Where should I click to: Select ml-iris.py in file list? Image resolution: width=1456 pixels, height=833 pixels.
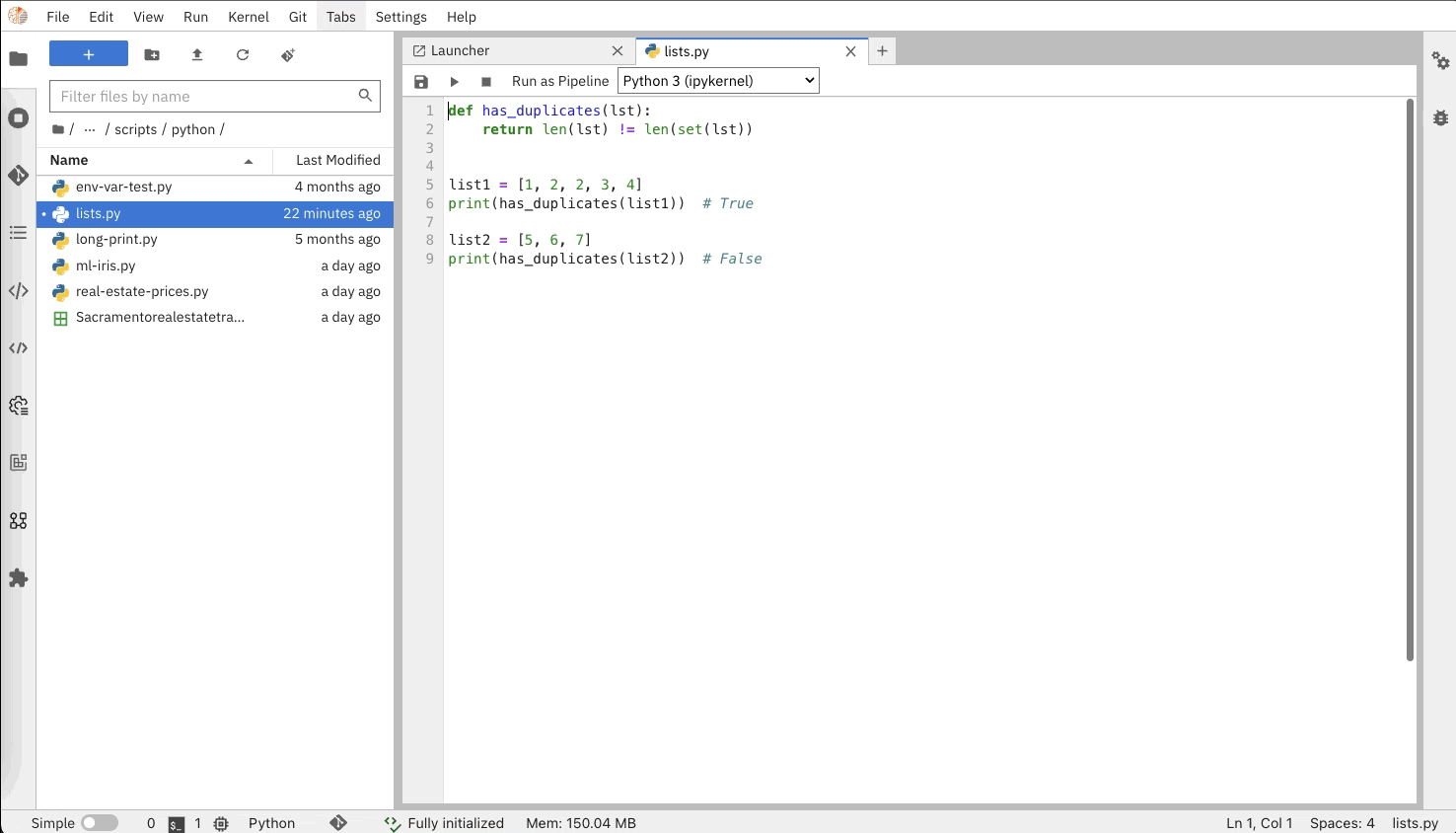click(x=215, y=265)
